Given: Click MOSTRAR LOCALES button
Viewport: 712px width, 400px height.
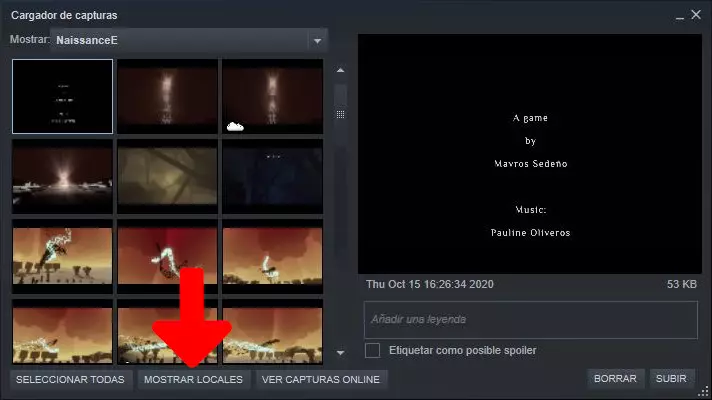Looking at the screenshot, I should 193,380.
